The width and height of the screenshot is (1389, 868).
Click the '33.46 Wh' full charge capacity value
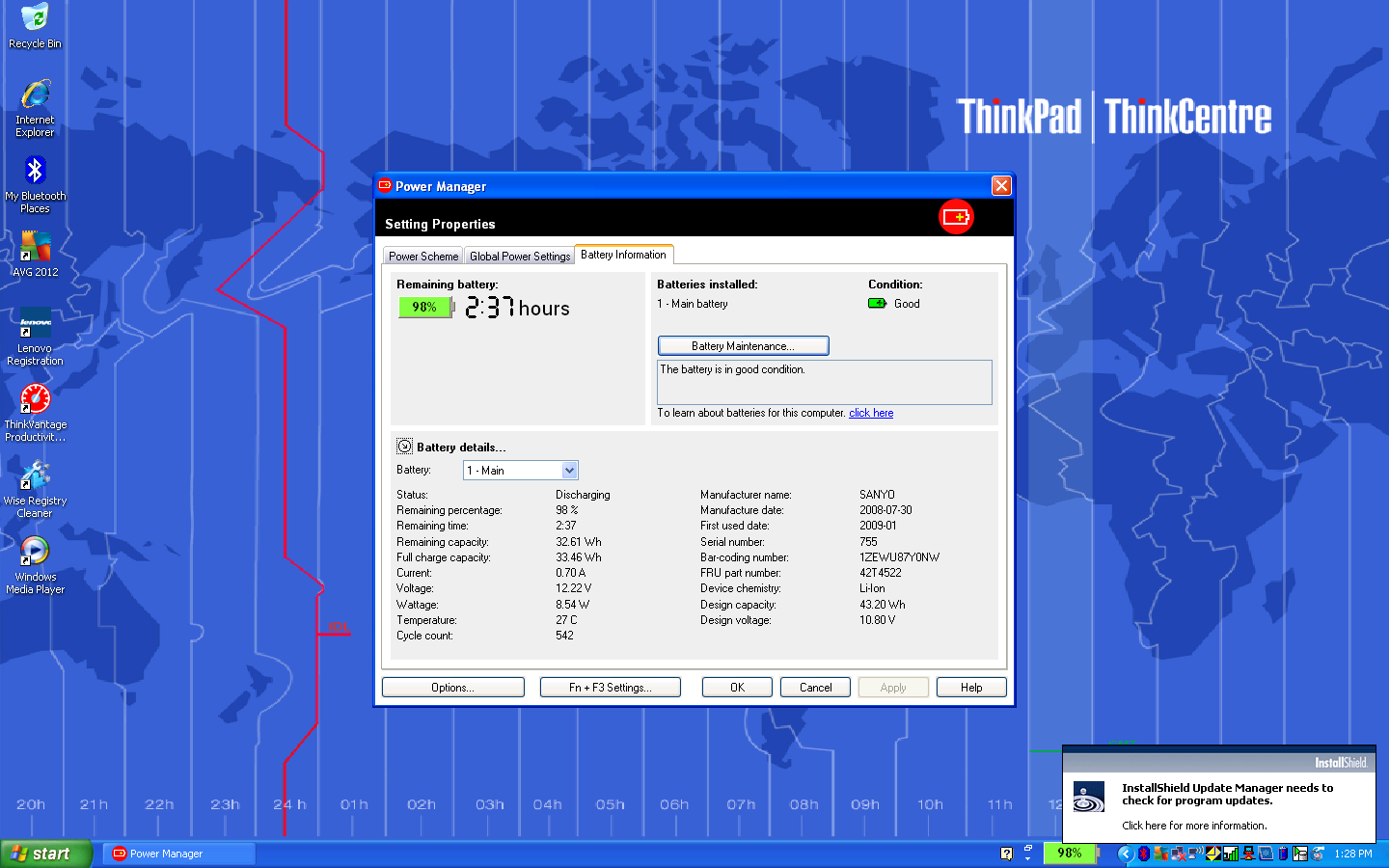tap(578, 557)
